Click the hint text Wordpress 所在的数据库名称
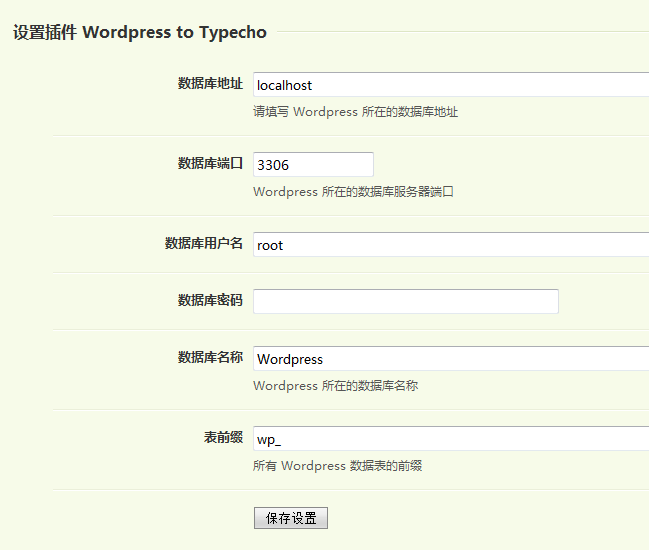The height and width of the screenshot is (550, 649). coord(335,386)
